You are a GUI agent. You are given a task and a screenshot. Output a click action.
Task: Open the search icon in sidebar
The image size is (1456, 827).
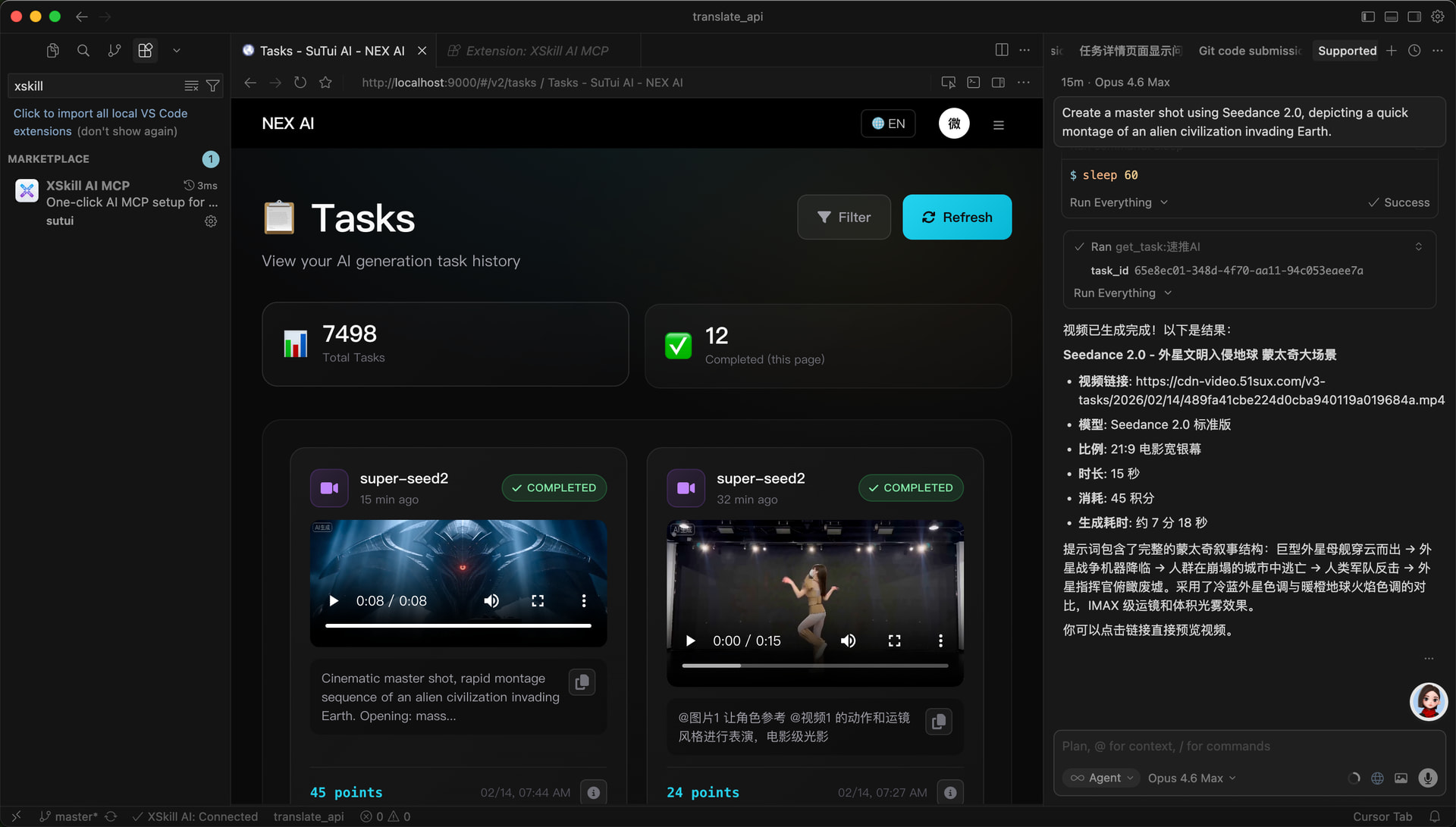(x=83, y=51)
